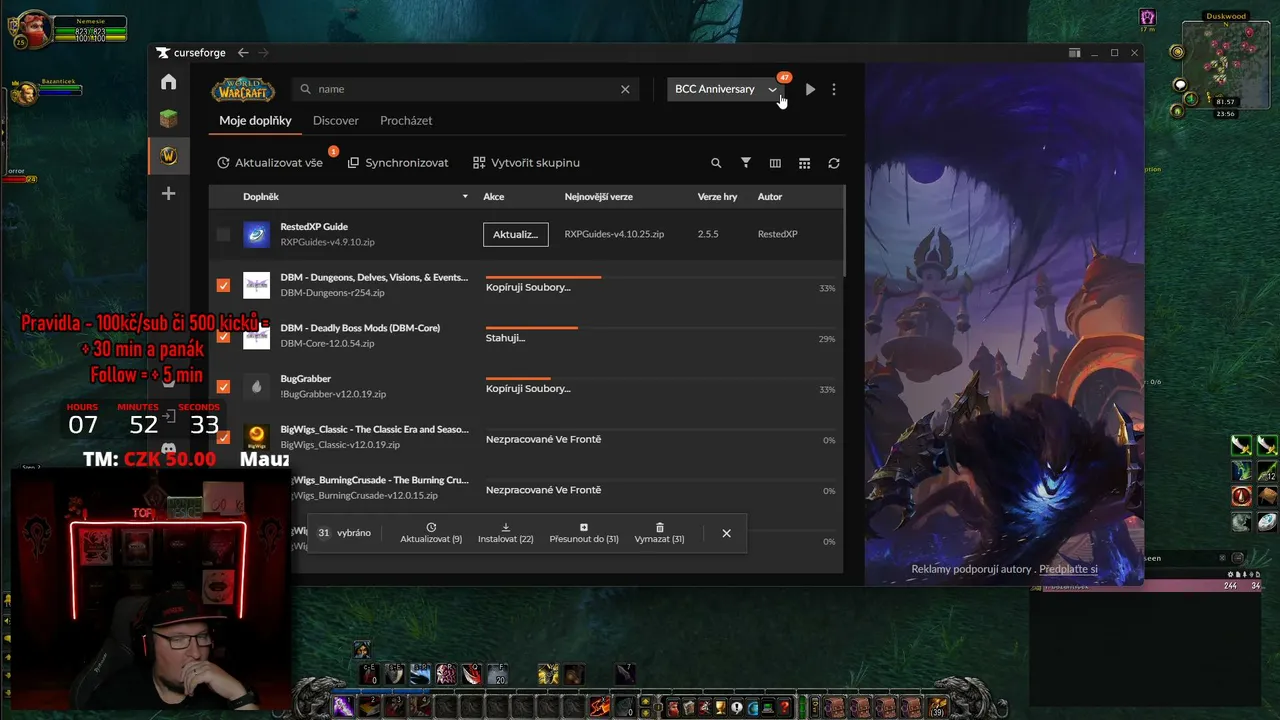Screen dimensions: 1280x720
Task: Close the selection action bar
Action: point(727,533)
